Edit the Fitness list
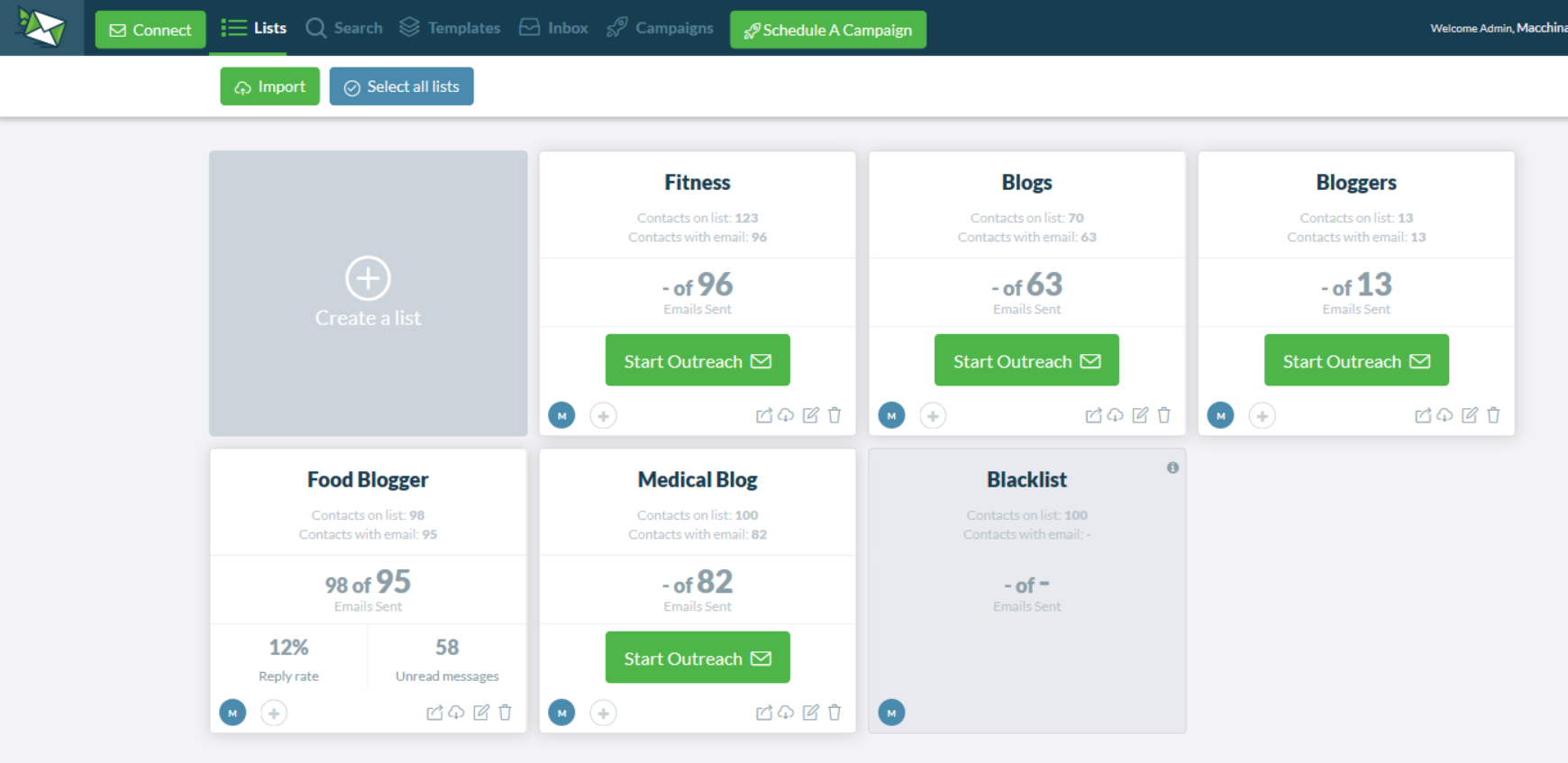 click(x=811, y=415)
